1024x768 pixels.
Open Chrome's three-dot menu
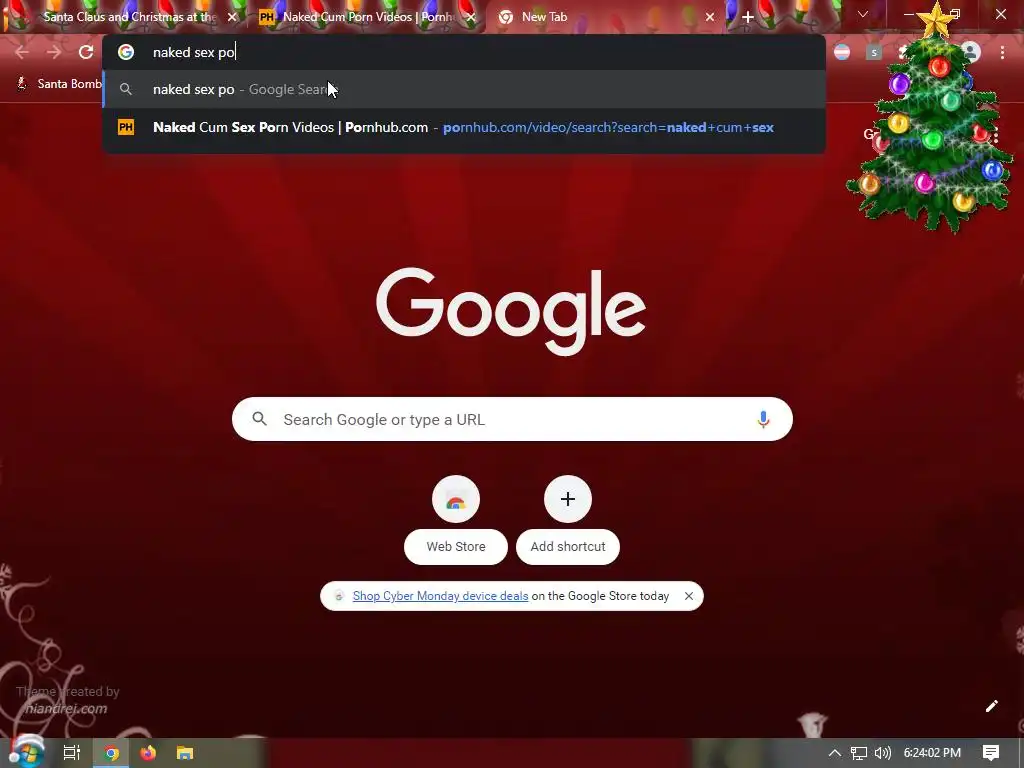tap(1002, 52)
